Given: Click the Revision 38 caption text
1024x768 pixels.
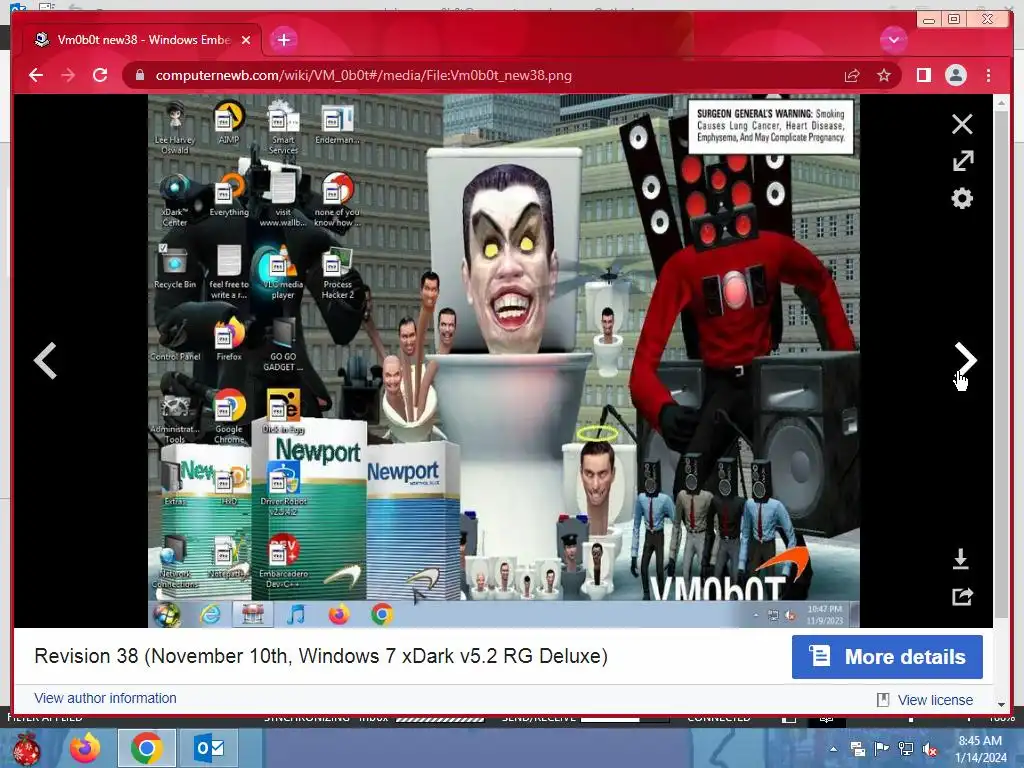Looking at the screenshot, I should [321, 656].
